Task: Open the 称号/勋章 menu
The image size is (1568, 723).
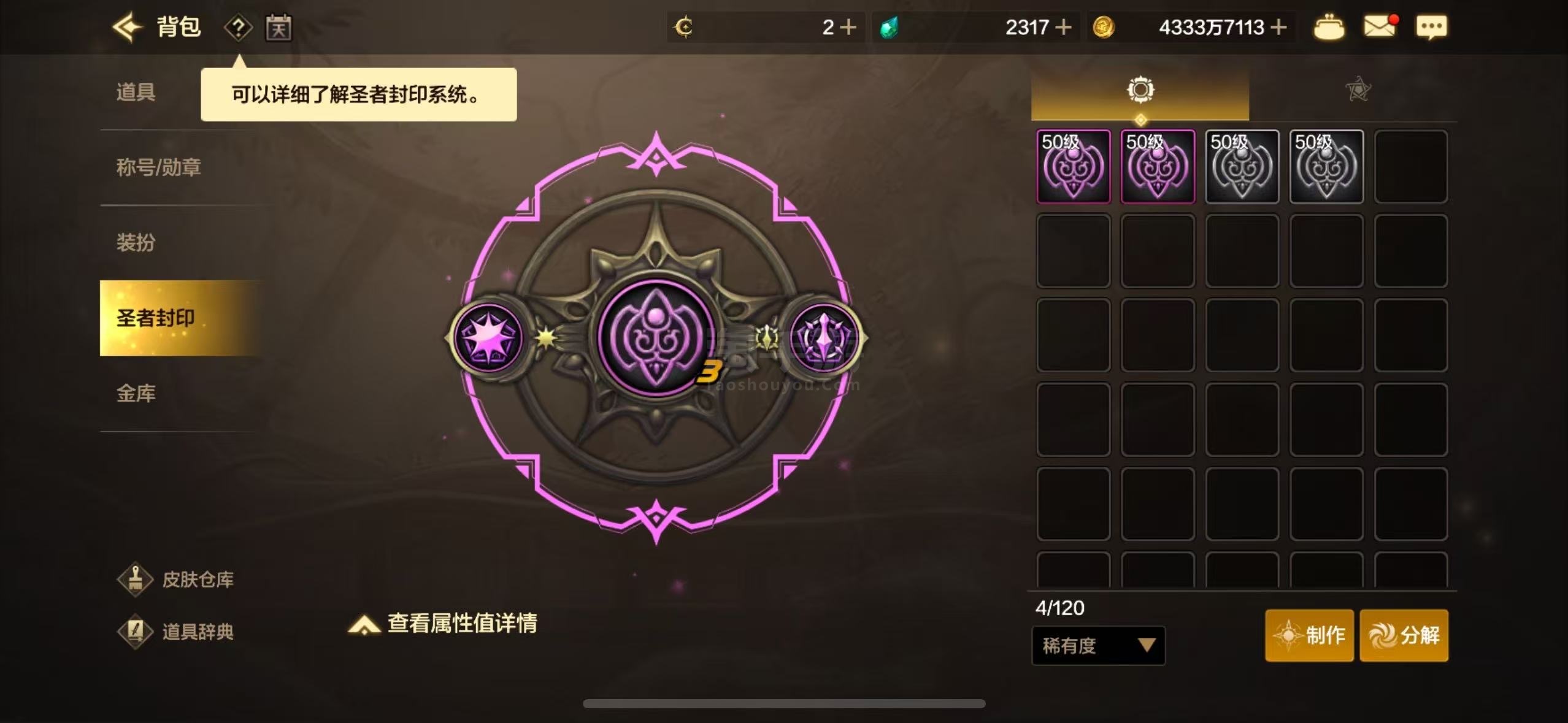Action: [x=159, y=167]
